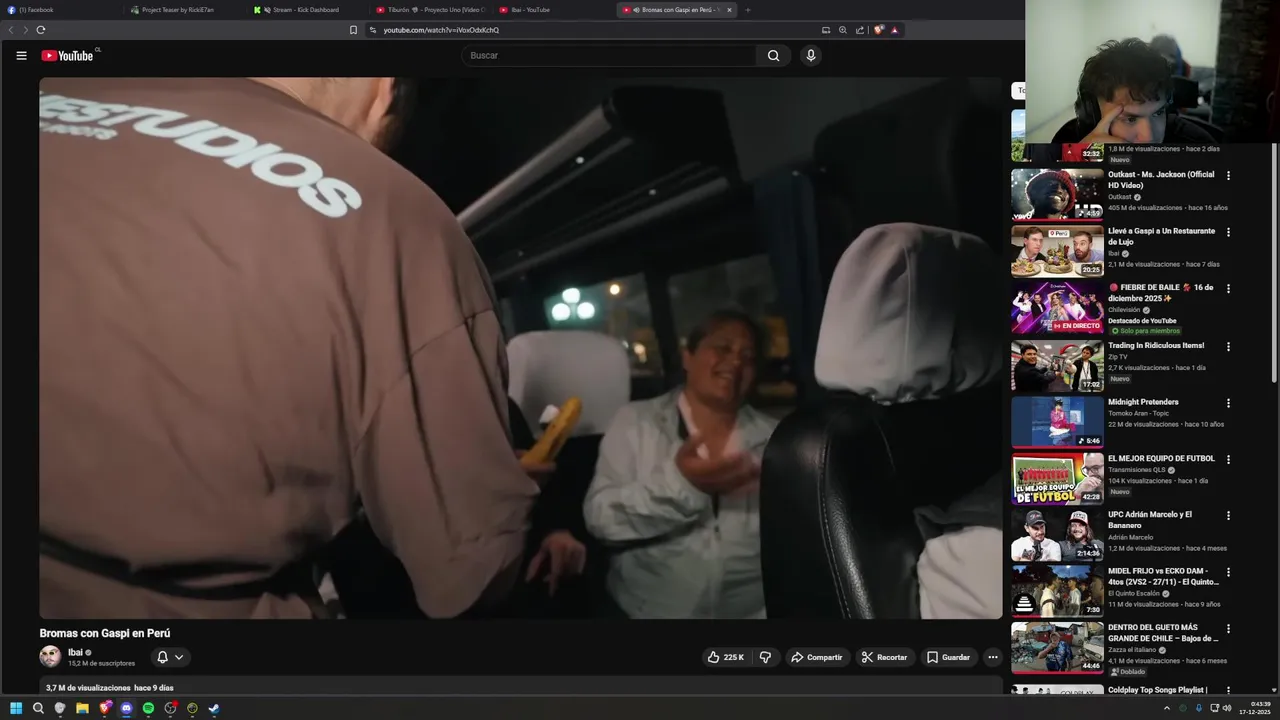Open the zoom magnifier icon in address bar
This screenshot has height=720, width=1280.
pyautogui.click(x=843, y=30)
